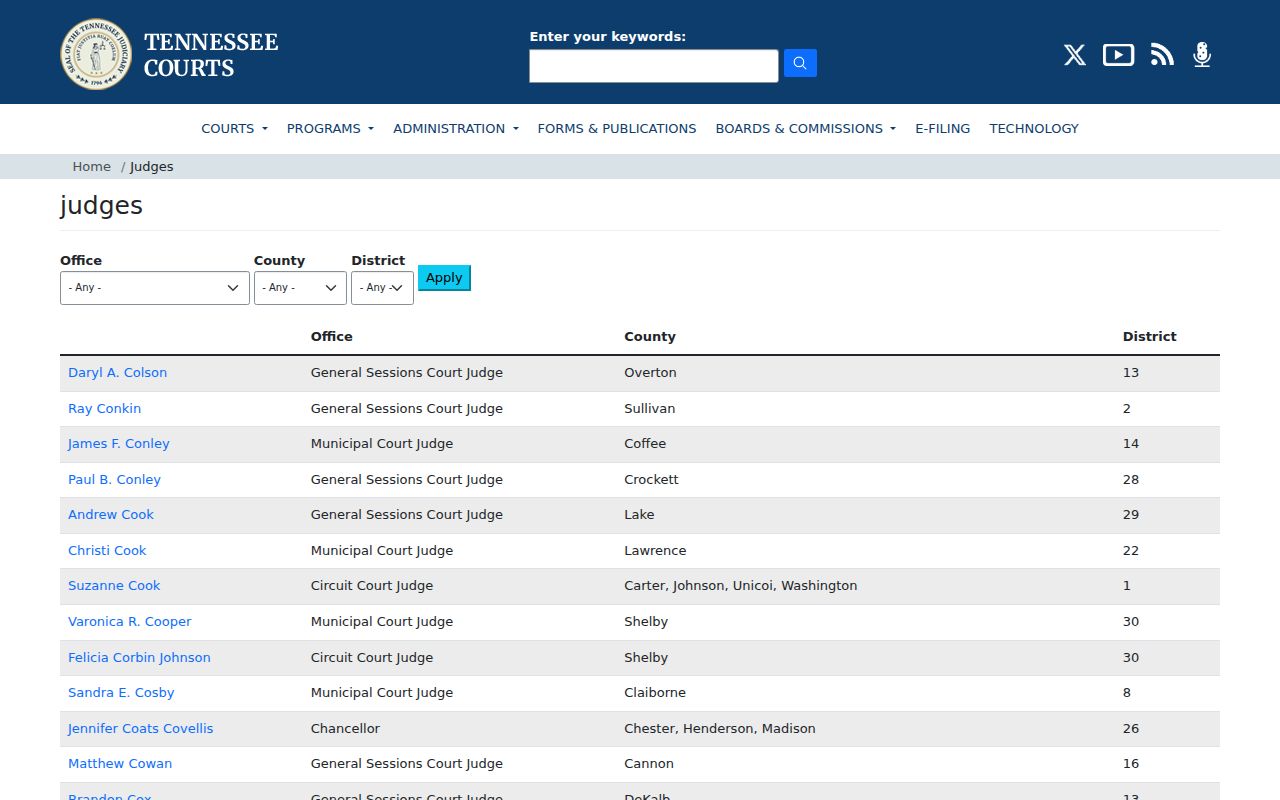The image size is (1280, 800).
Task: Click the 'Chancellor' office cell
Action: click(x=345, y=728)
